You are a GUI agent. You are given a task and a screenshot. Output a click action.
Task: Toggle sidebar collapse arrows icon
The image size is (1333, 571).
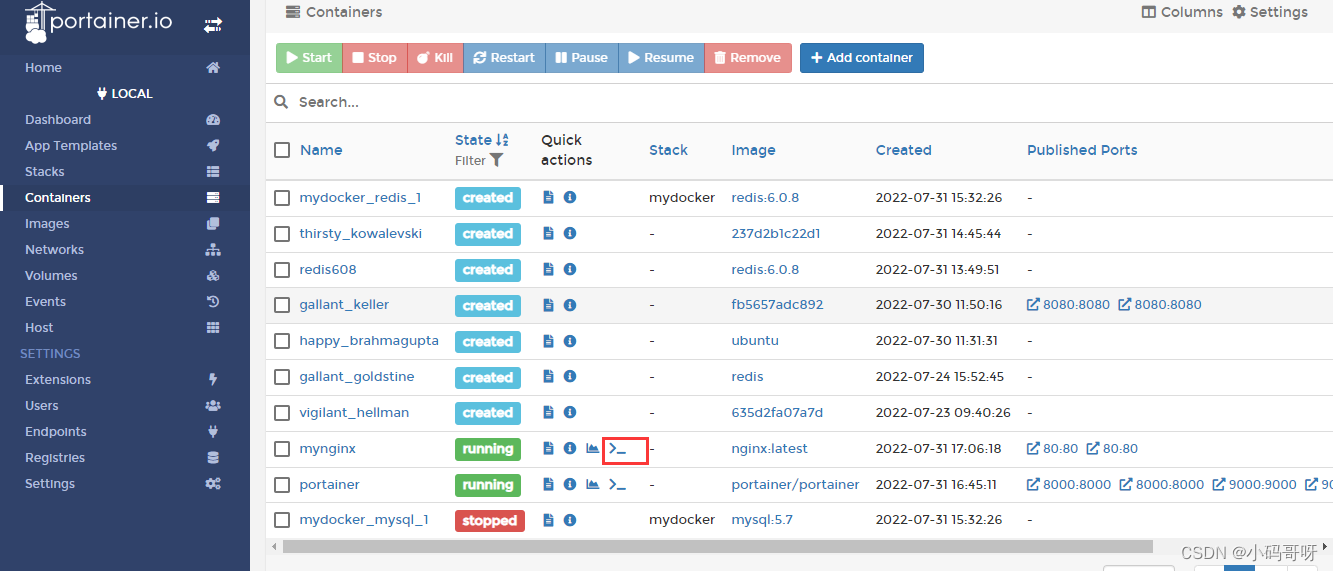pos(213,25)
